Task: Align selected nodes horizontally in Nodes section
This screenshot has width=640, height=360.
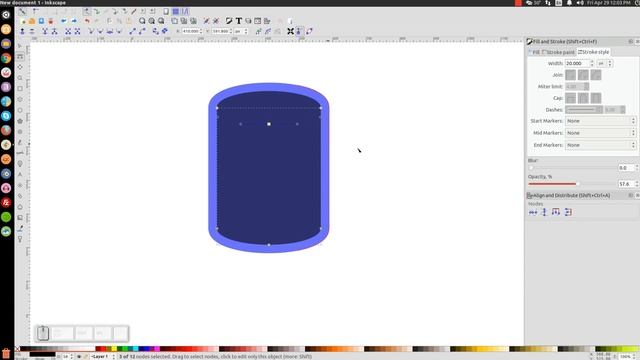Action: (533, 212)
